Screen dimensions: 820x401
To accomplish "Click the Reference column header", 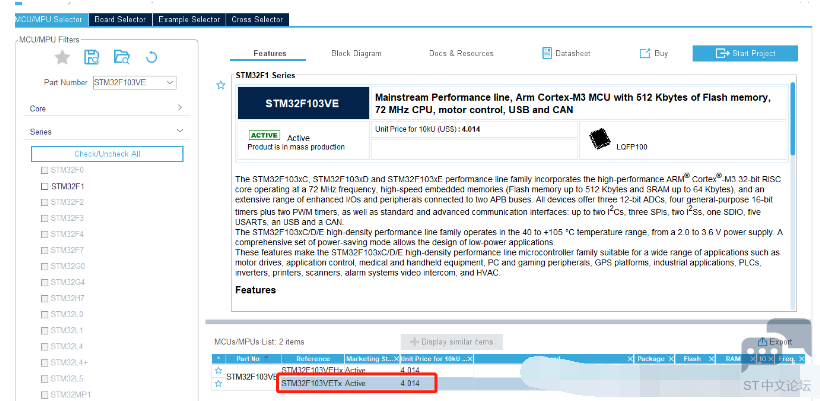I will click(313, 359).
